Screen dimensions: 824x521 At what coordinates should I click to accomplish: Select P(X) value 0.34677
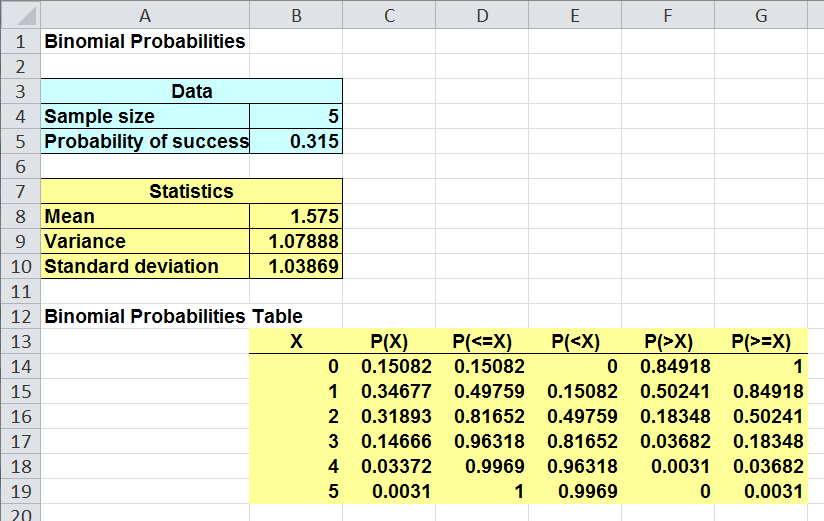pos(389,391)
